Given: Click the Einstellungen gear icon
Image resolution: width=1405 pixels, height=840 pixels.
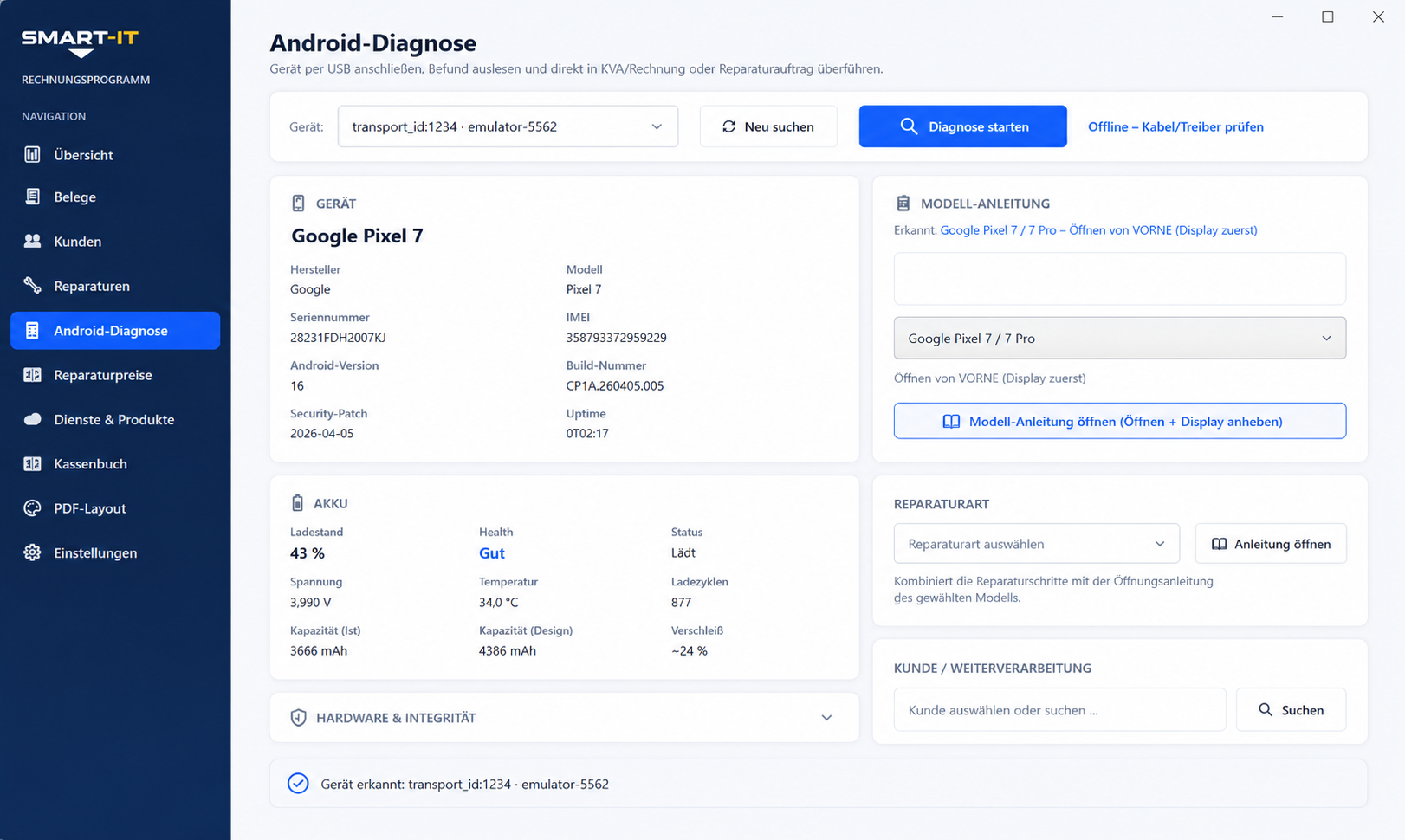Looking at the screenshot, I should pos(32,552).
